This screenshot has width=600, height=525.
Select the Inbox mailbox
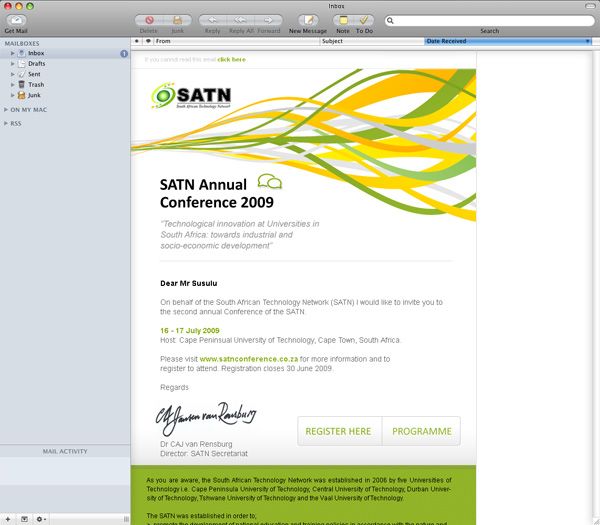click(x=65, y=53)
